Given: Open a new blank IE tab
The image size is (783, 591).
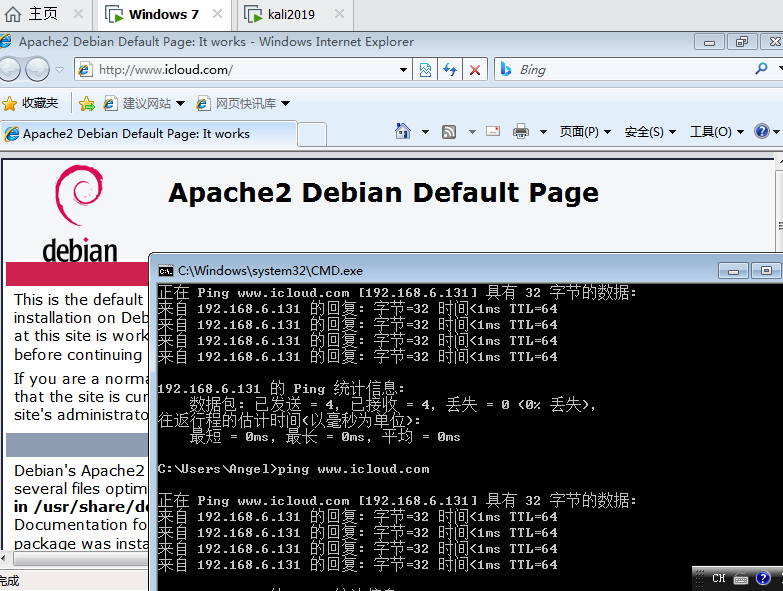Looking at the screenshot, I should [312, 135].
